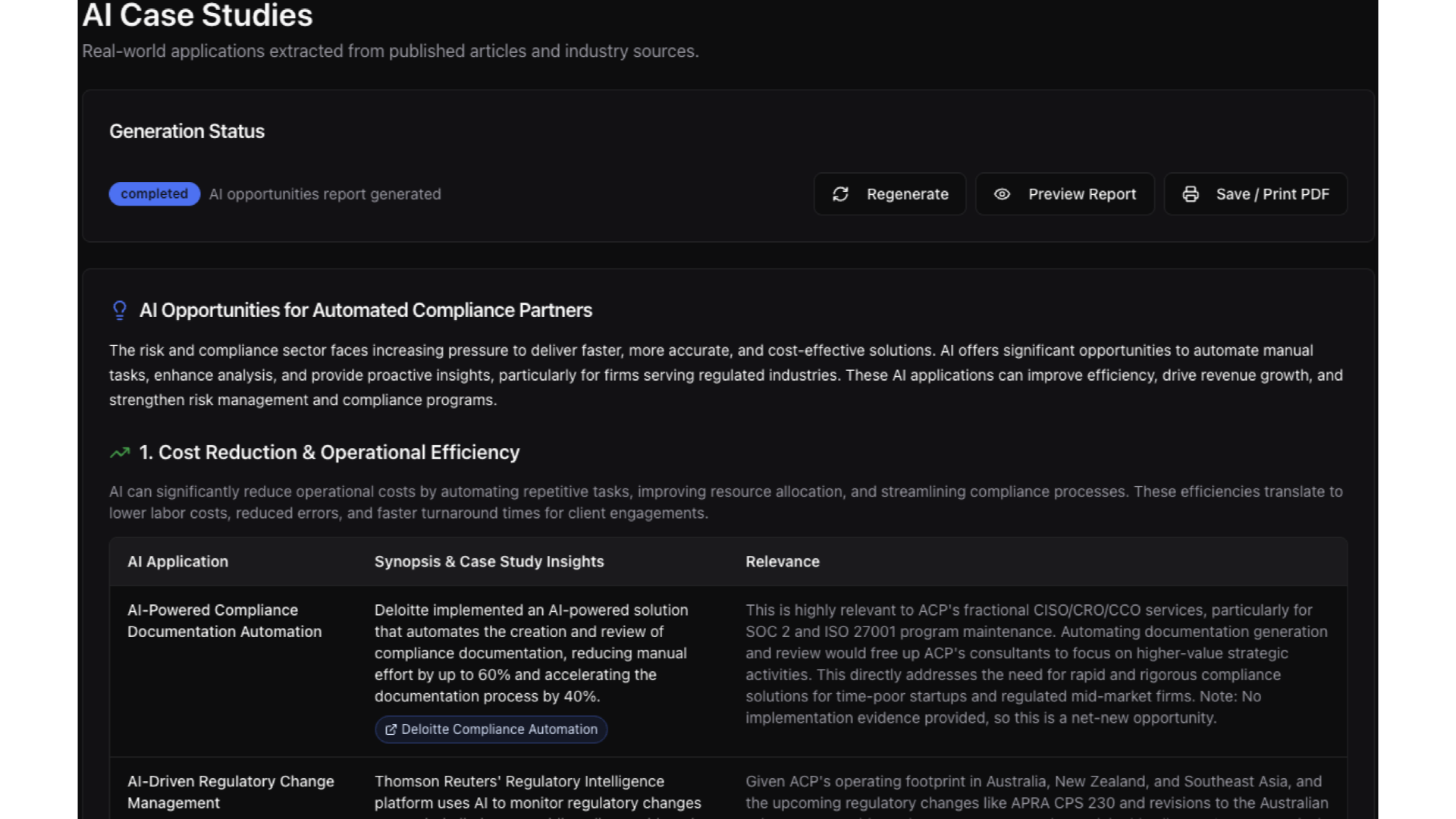Click the Regenerate button to rebuild the report
The image size is (1456, 819).
(x=890, y=194)
